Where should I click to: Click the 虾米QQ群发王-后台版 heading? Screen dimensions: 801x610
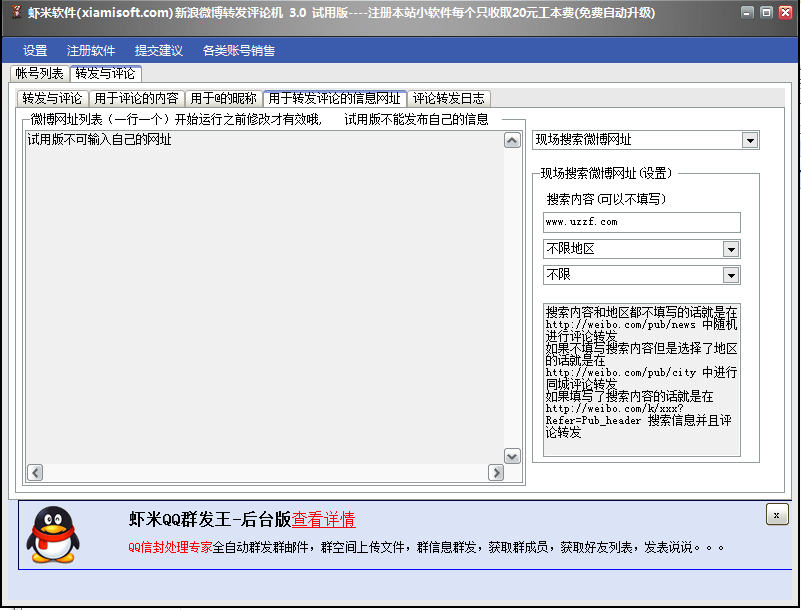pos(210,520)
